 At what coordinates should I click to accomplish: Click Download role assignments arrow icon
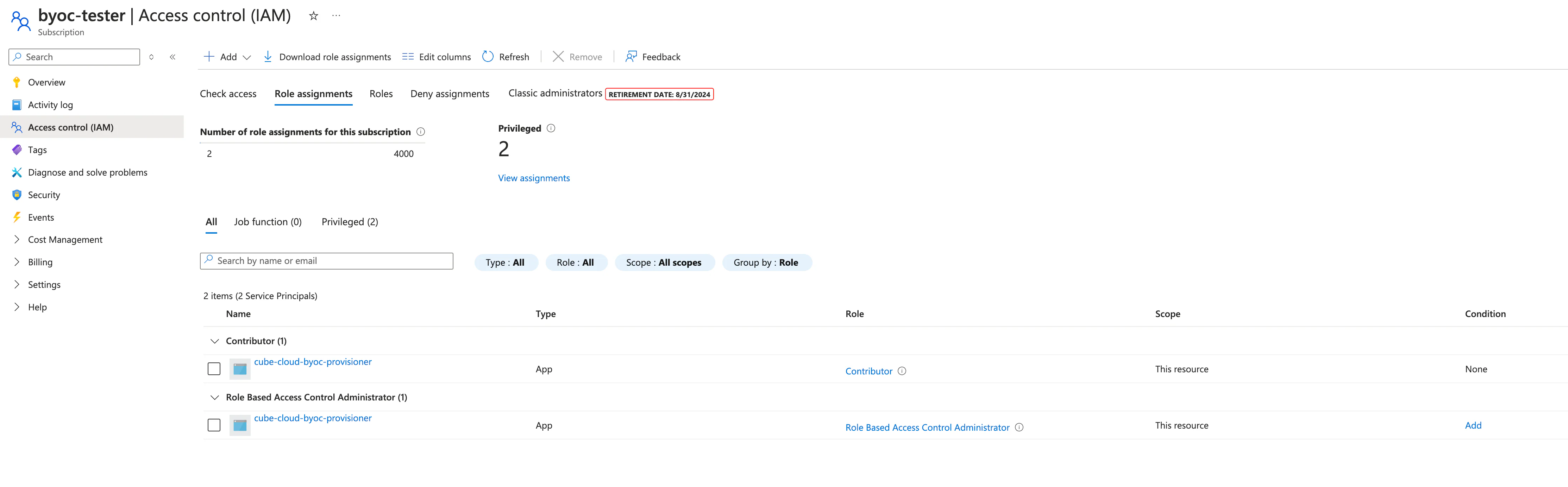(268, 57)
